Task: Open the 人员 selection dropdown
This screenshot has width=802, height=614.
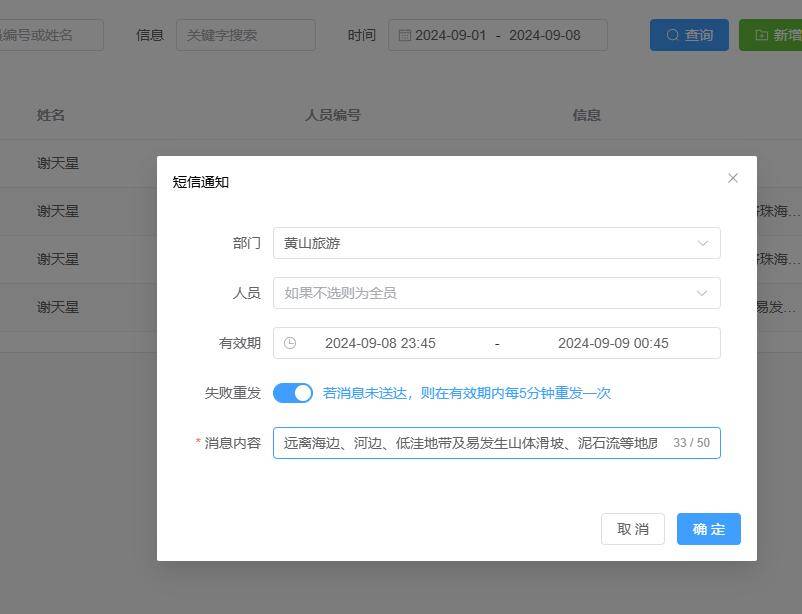Action: pyautogui.click(x=496, y=293)
